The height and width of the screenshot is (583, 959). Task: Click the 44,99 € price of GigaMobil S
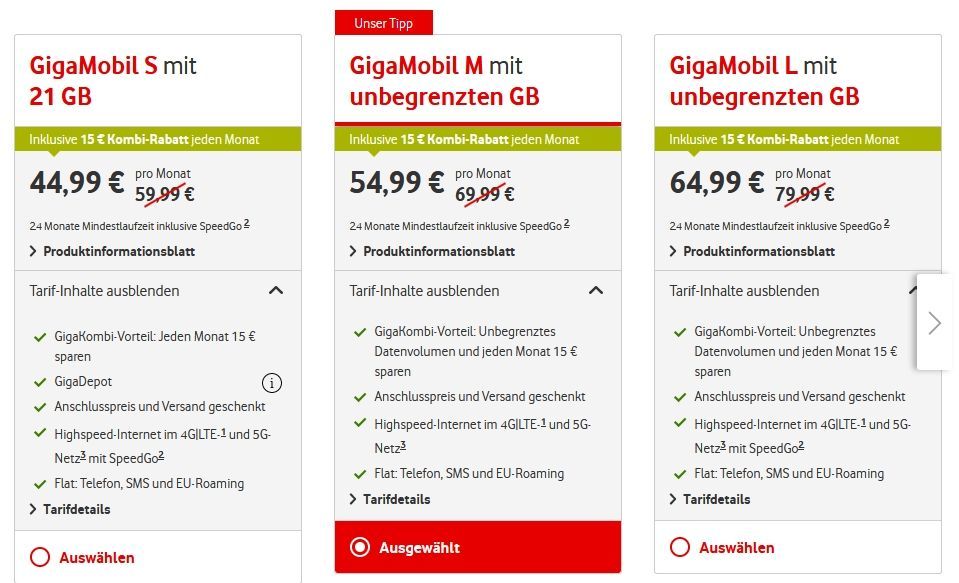(x=78, y=182)
